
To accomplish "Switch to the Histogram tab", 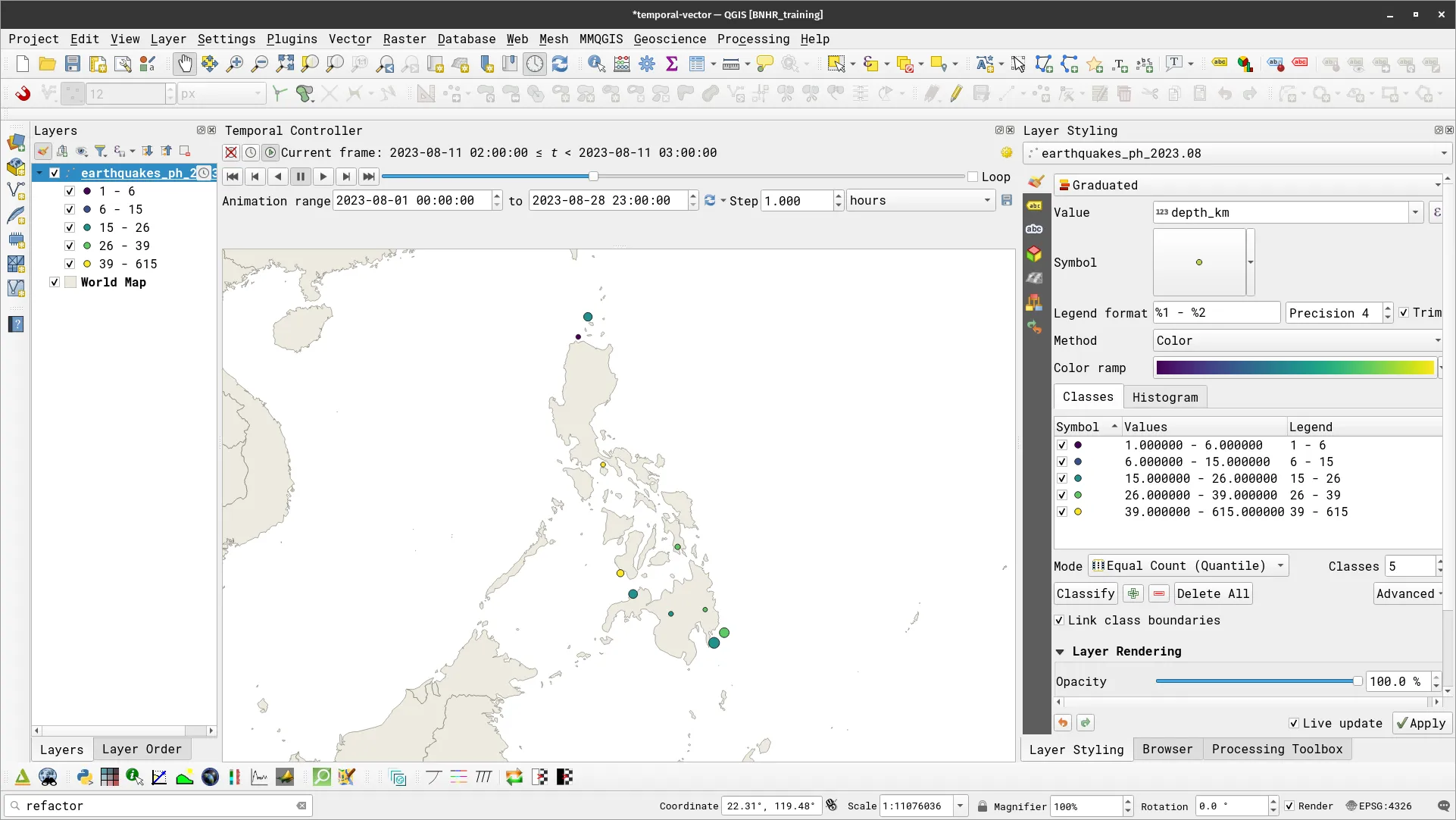I will pyautogui.click(x=1164, y=397).
